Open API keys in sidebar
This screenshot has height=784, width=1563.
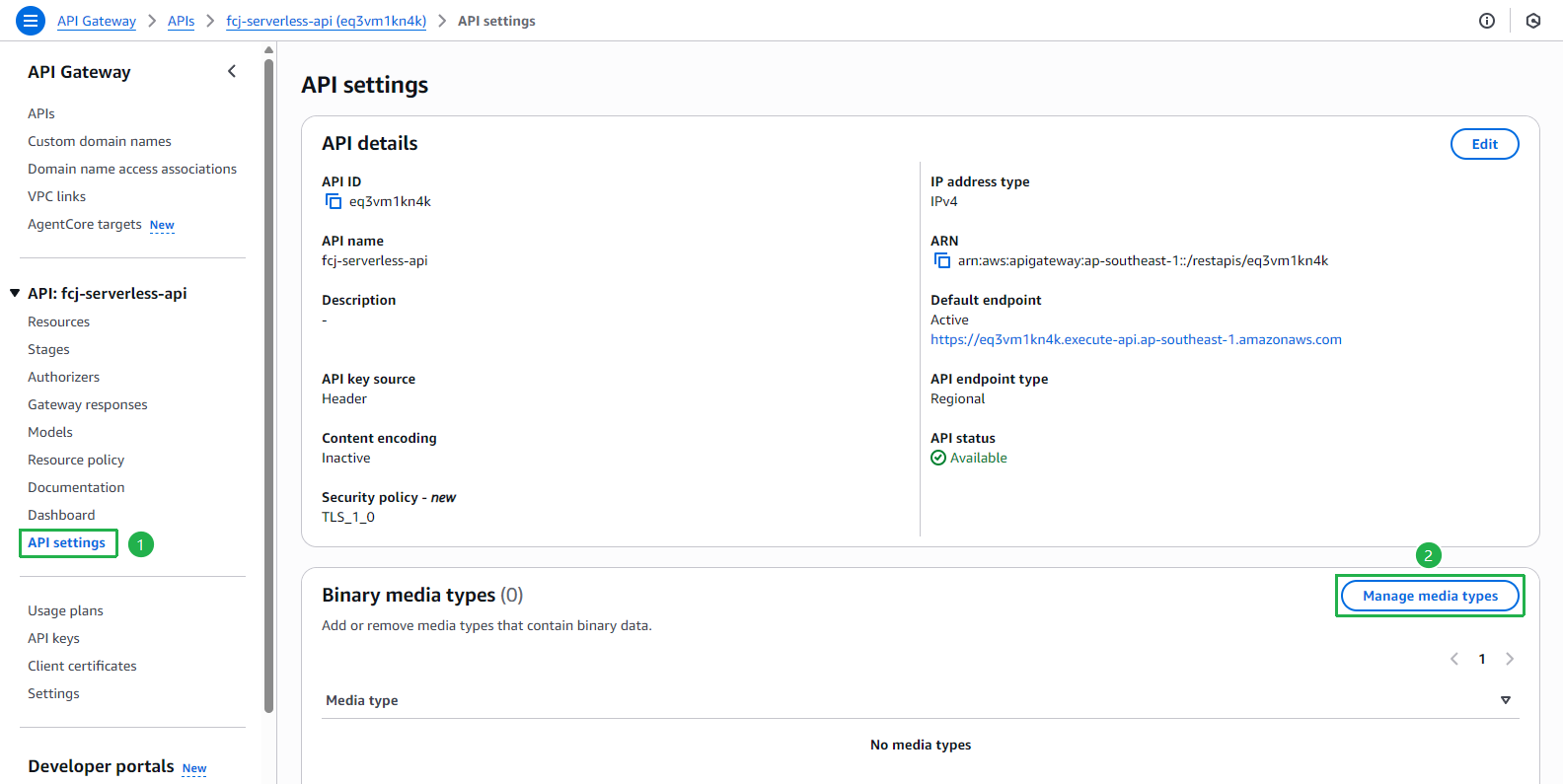click(x=53, y=638)
